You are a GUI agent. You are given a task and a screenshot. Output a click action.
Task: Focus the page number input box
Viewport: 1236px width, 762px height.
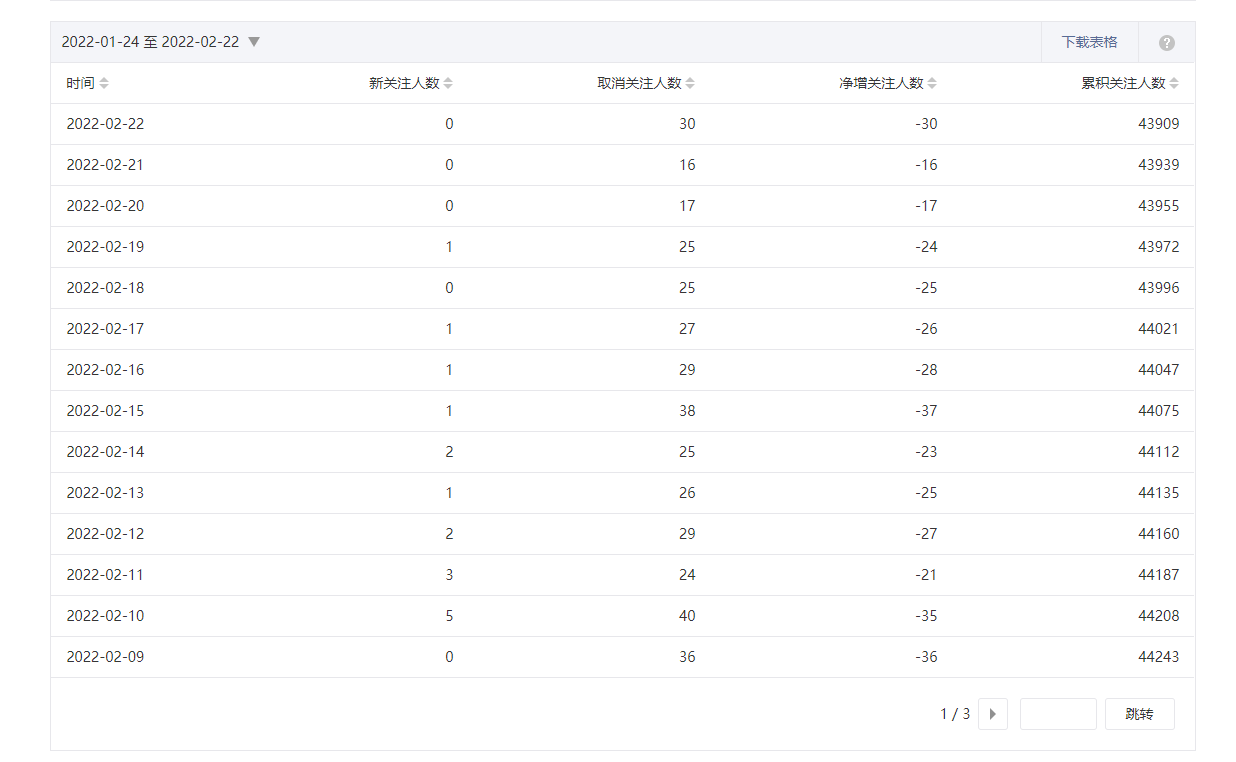pyautogui.click(x=1058, y=714)
